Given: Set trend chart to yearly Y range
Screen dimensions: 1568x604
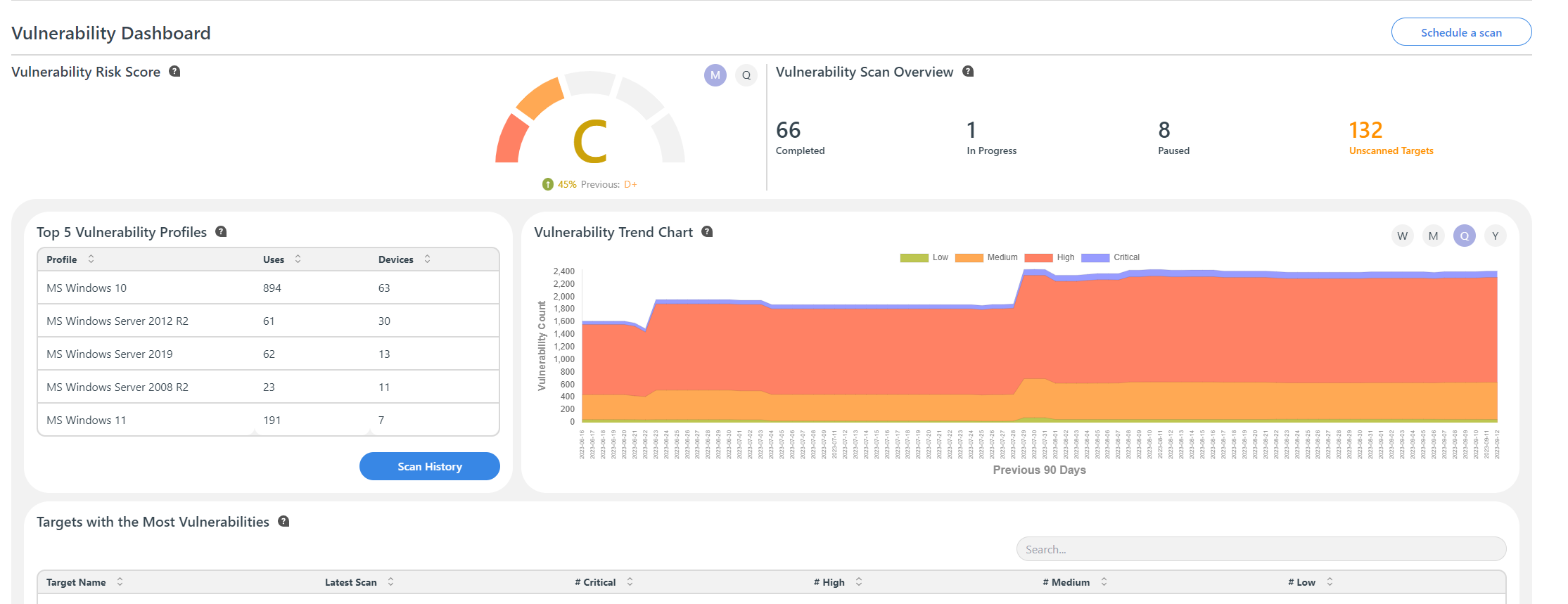Looking at the screenshot, I should [1495, 236].
